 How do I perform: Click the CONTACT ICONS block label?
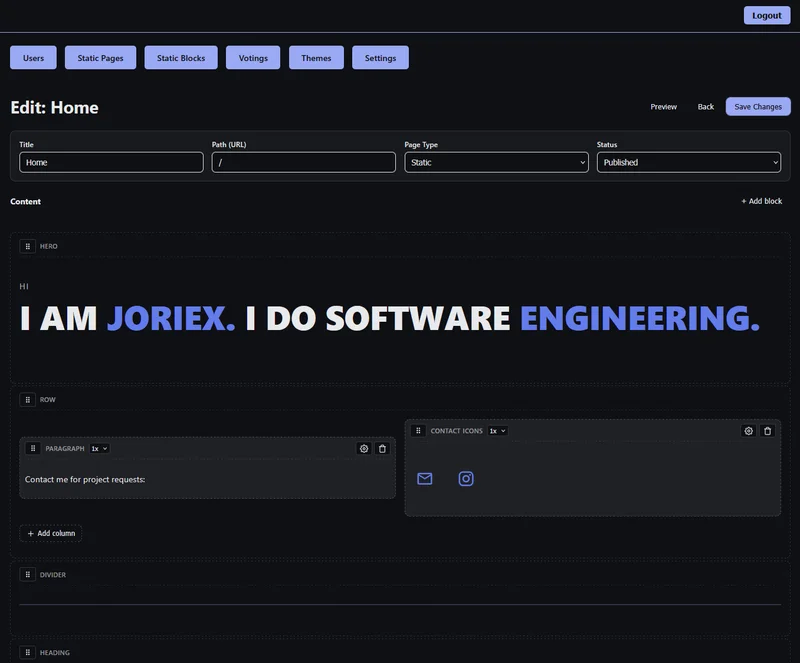pos(456,431)
